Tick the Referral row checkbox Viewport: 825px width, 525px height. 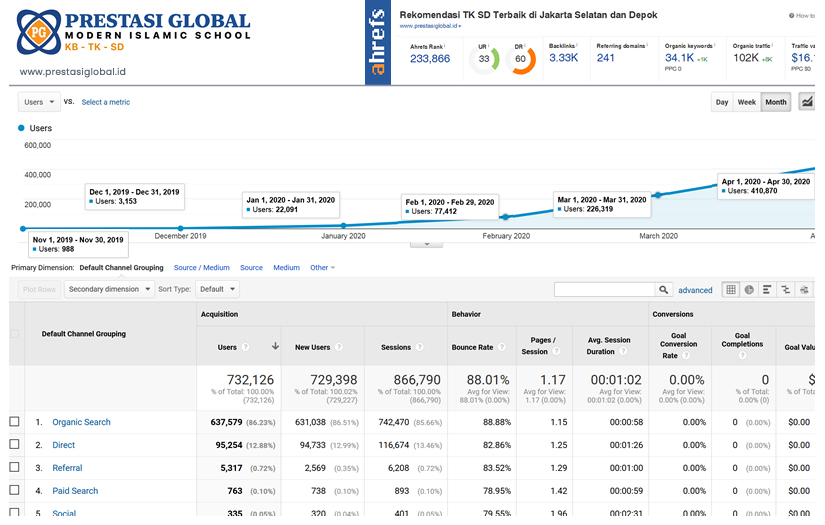[x=15, y=467]
